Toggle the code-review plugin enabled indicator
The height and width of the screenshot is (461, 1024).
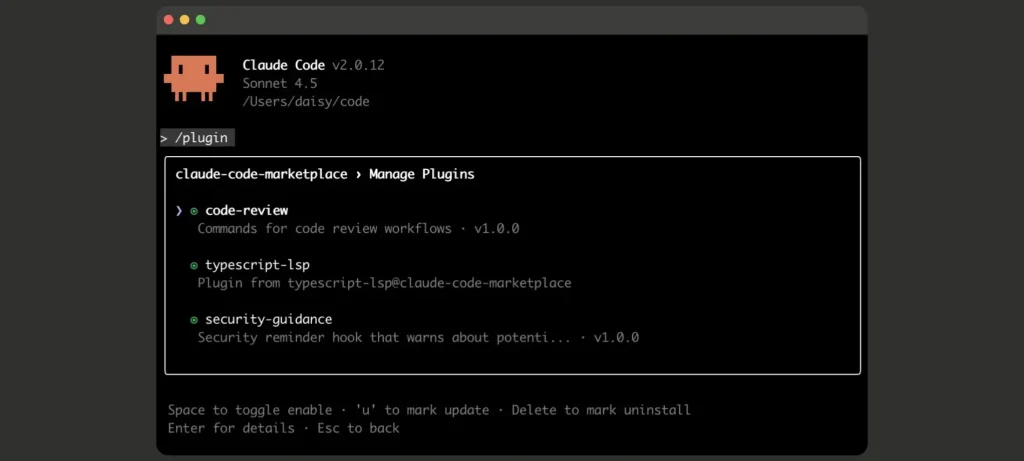(194, 211)
